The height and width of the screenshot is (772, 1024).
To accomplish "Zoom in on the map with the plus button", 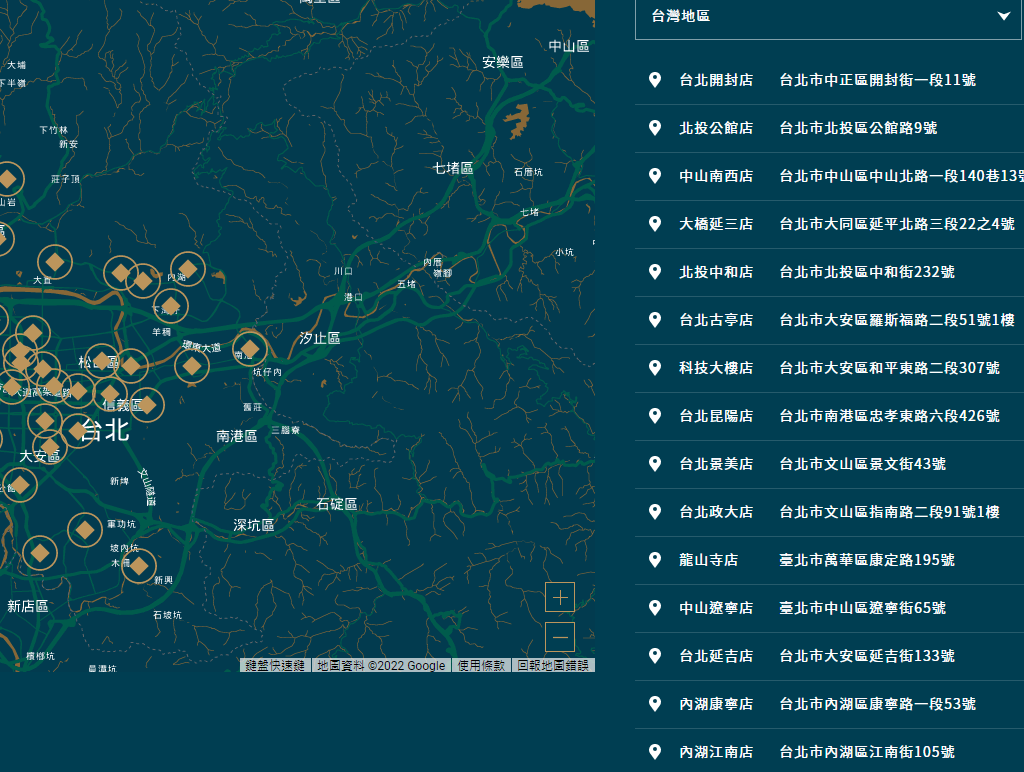I will click(x=560, y=597).
